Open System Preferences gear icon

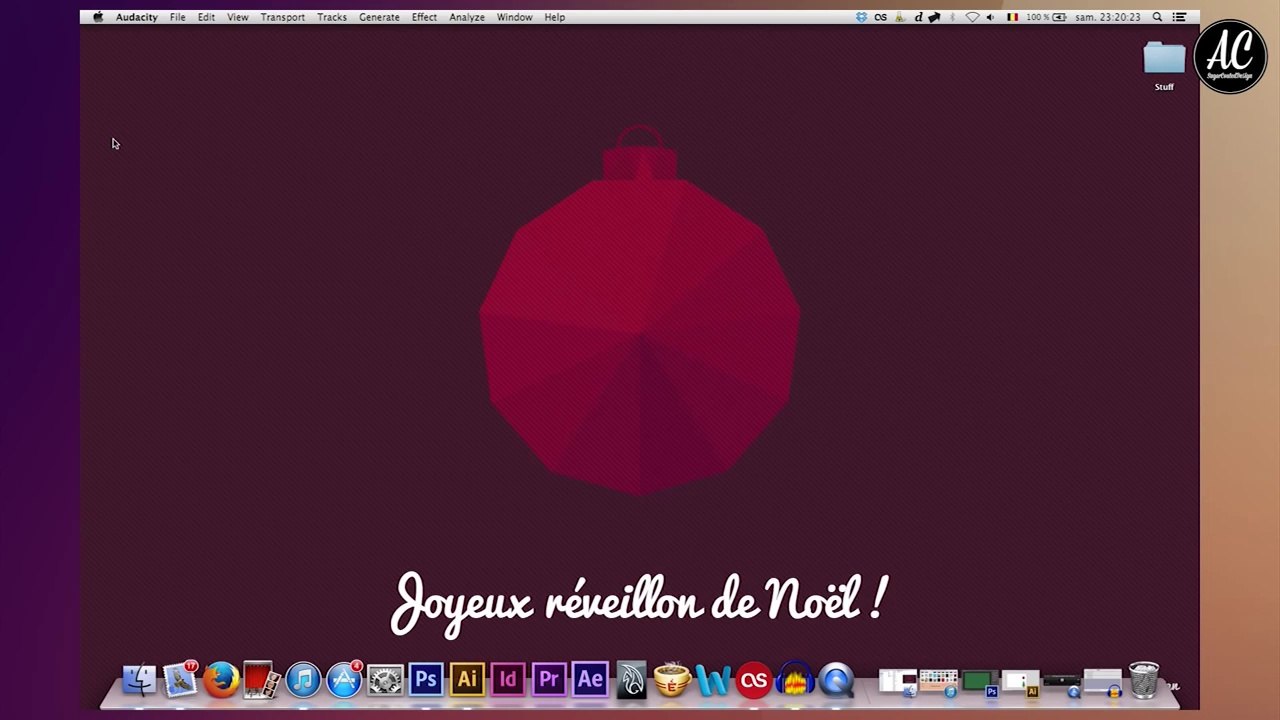coord(385,680)
